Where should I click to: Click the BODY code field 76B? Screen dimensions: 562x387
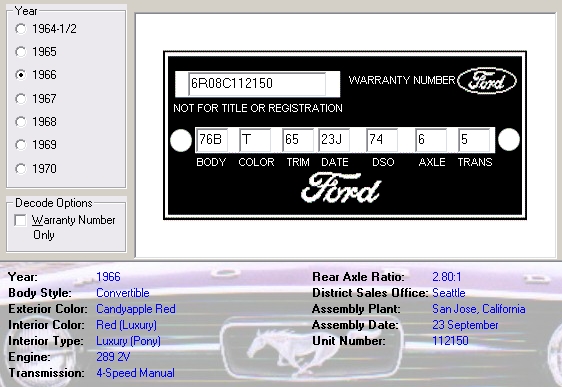tap(212, 140)
